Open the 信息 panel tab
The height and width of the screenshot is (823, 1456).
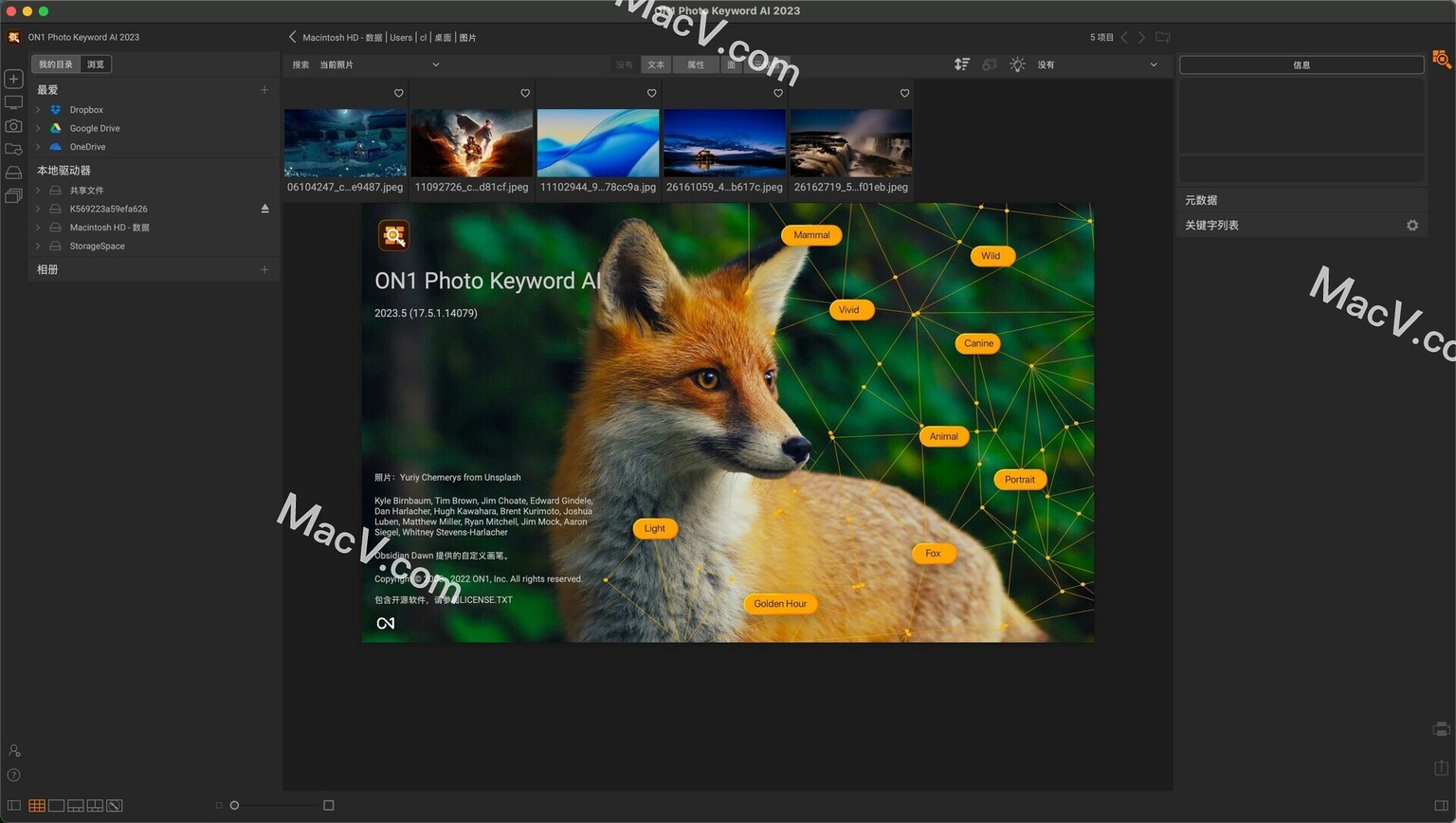pos(1301,64)
